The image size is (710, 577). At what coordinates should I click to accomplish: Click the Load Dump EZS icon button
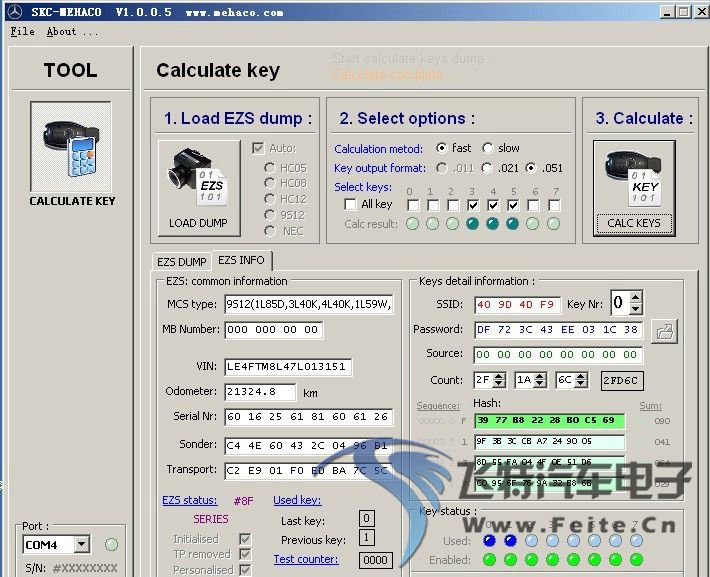coord(199,188)
